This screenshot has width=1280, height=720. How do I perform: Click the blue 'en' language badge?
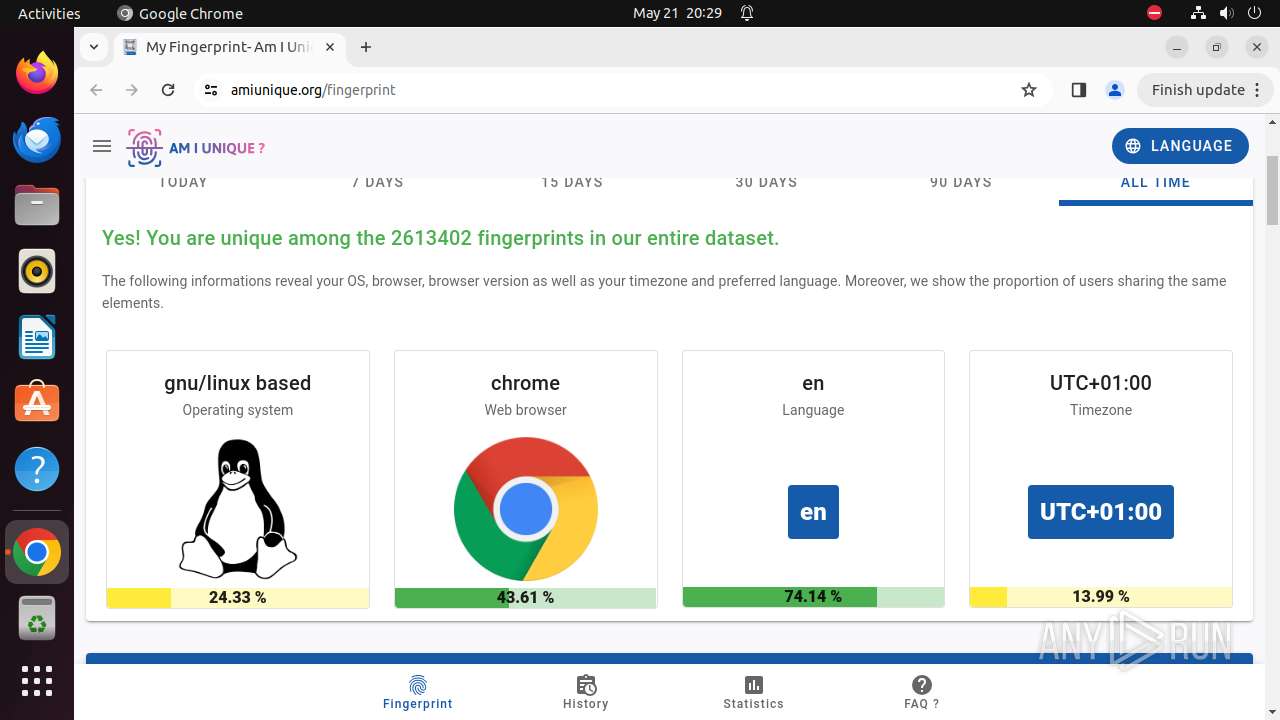click(813, 512)
